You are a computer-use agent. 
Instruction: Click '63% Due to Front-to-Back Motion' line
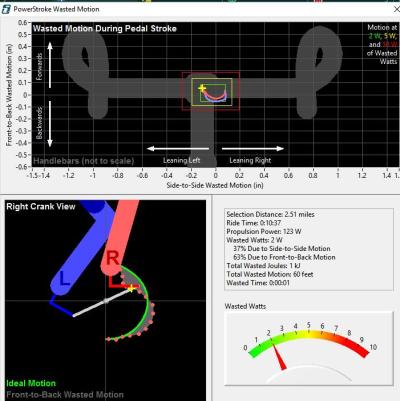pos(284,257)
